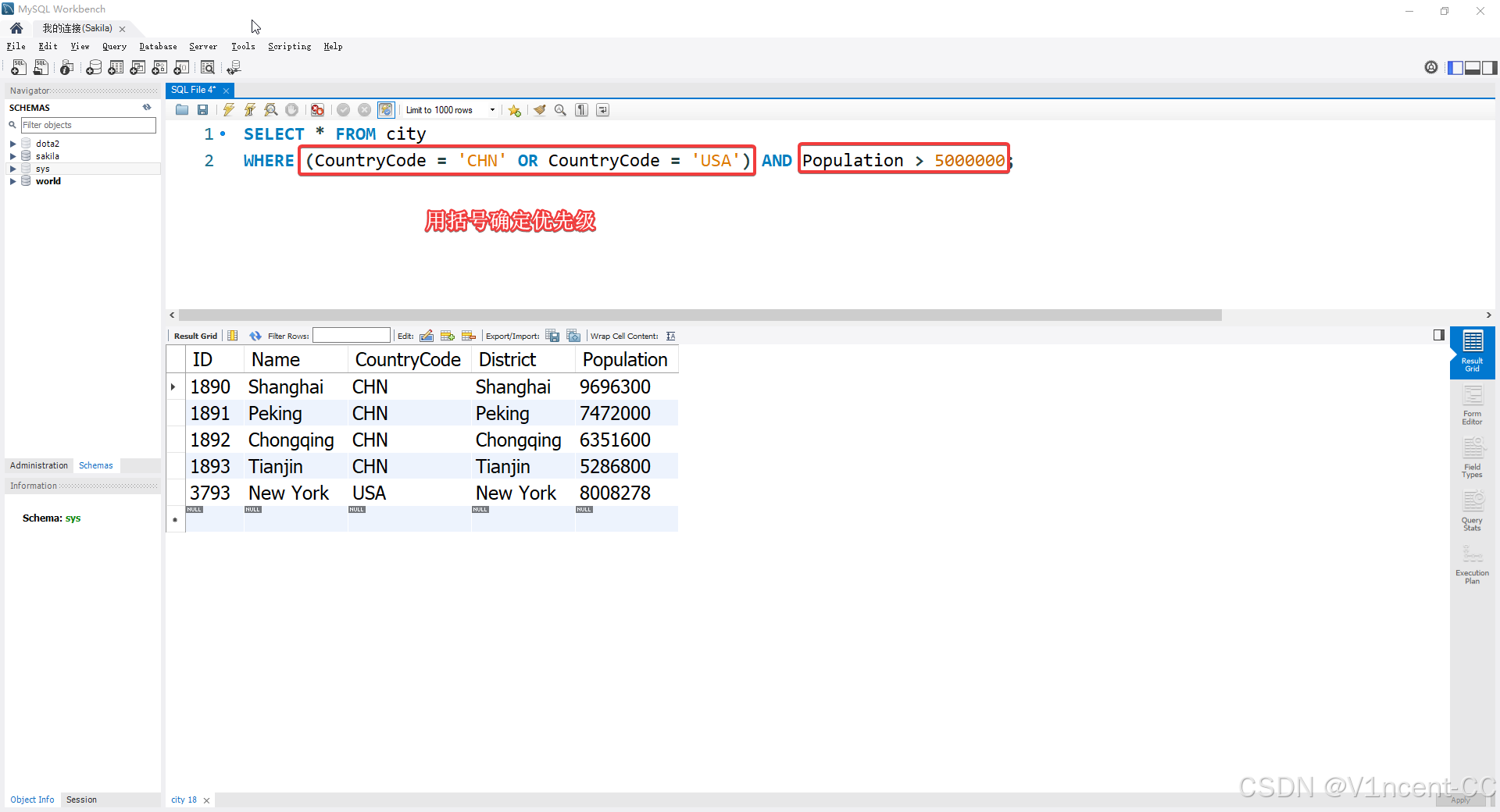
Task: Create a new view icon
Action: (x=137, y=68)
